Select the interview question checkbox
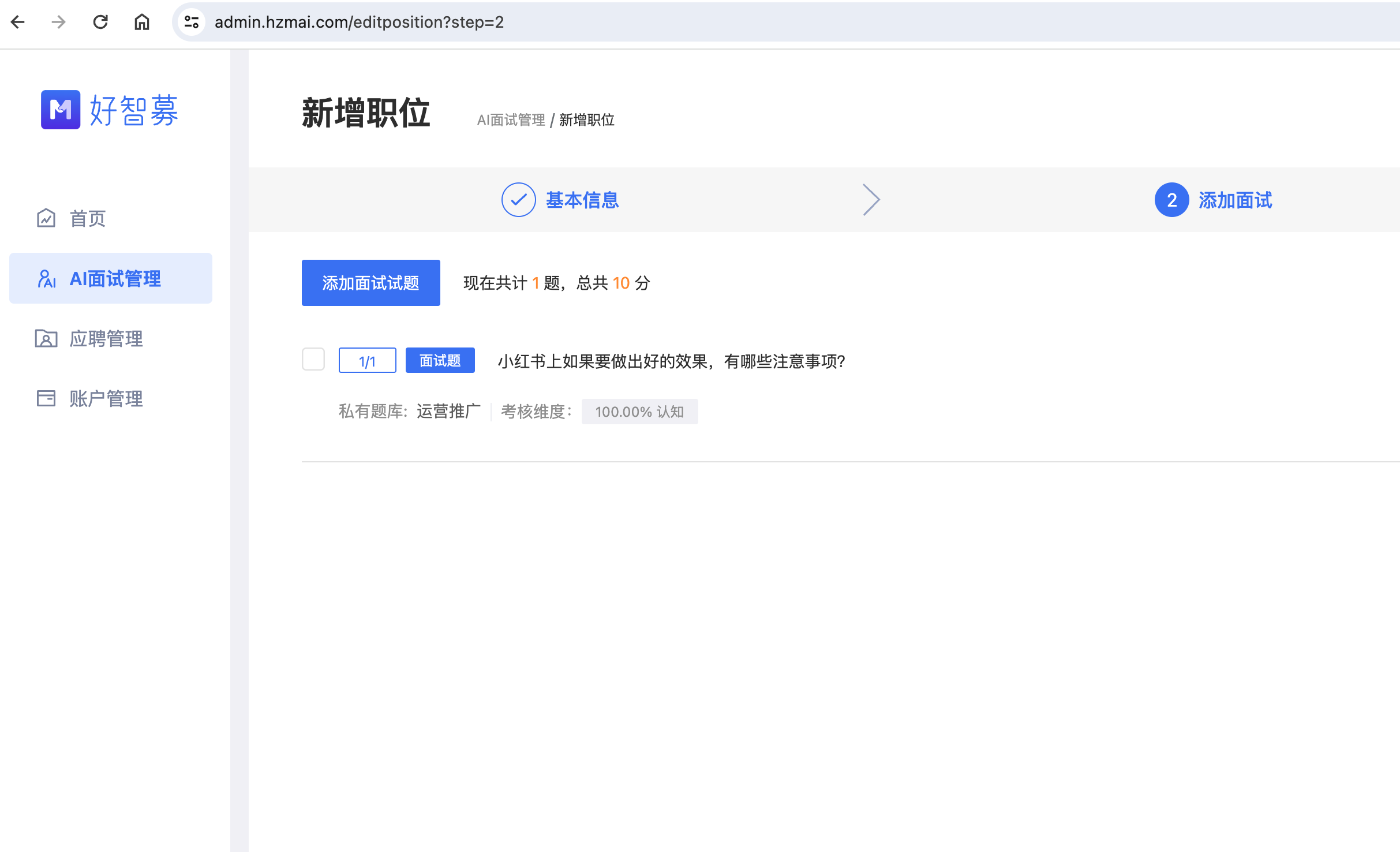1400x852 pixels. click(x=313, y=359)
